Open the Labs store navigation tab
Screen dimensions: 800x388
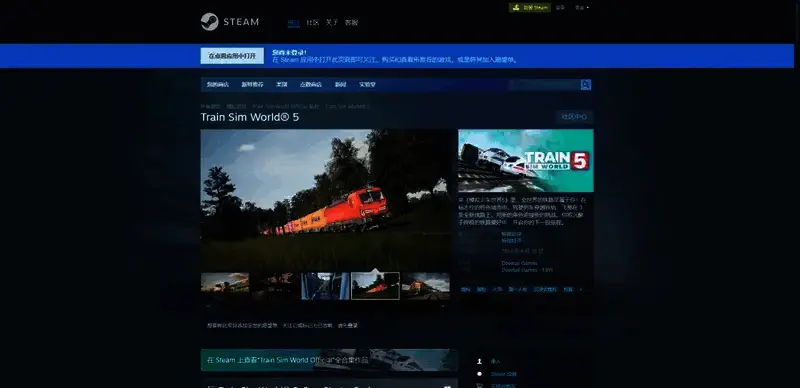pos(367,85)
